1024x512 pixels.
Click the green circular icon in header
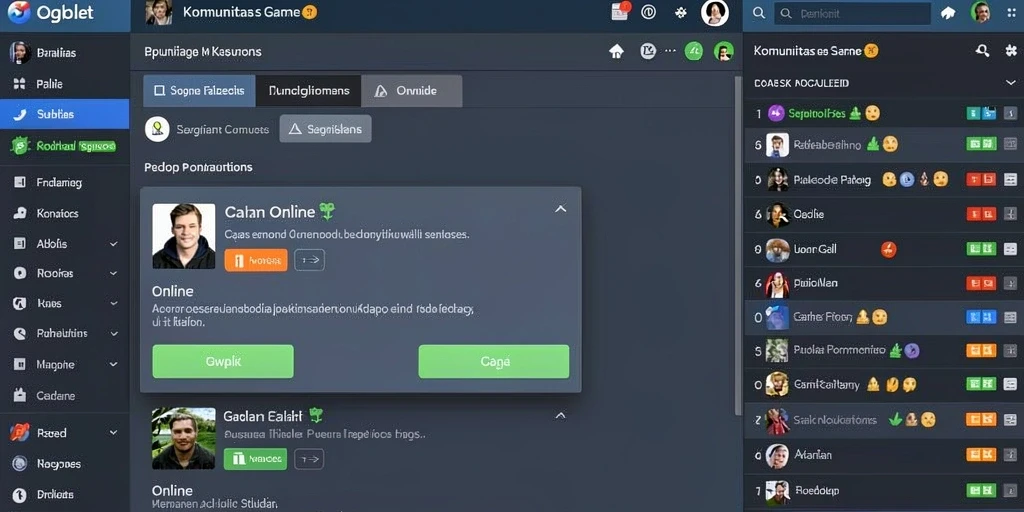point(694,51)
